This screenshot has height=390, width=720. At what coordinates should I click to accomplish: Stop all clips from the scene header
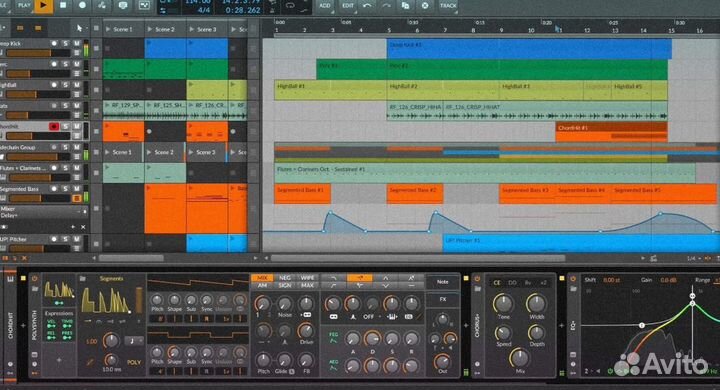point(96,28)
